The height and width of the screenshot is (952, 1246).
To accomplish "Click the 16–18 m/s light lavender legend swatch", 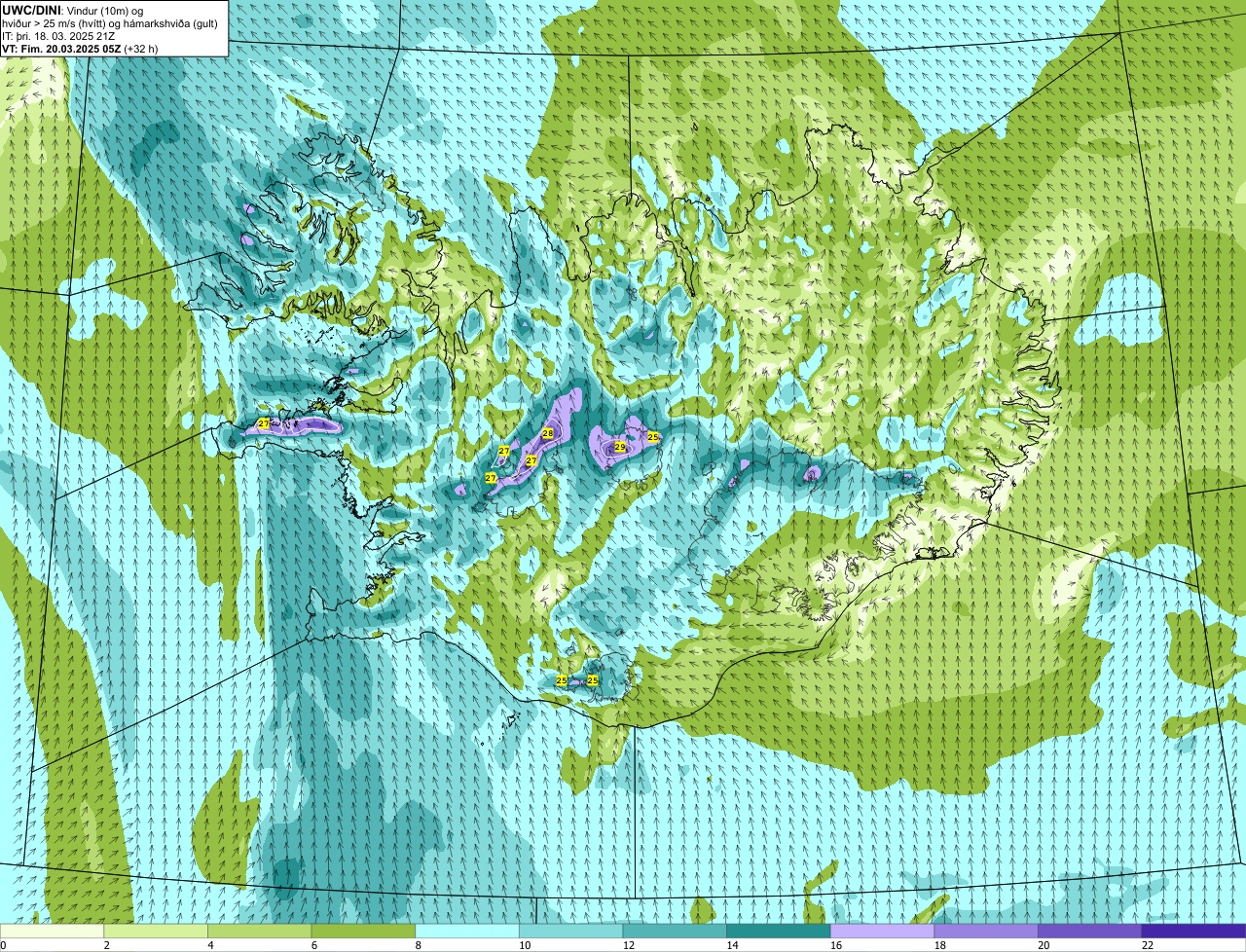I will point(883,932).
